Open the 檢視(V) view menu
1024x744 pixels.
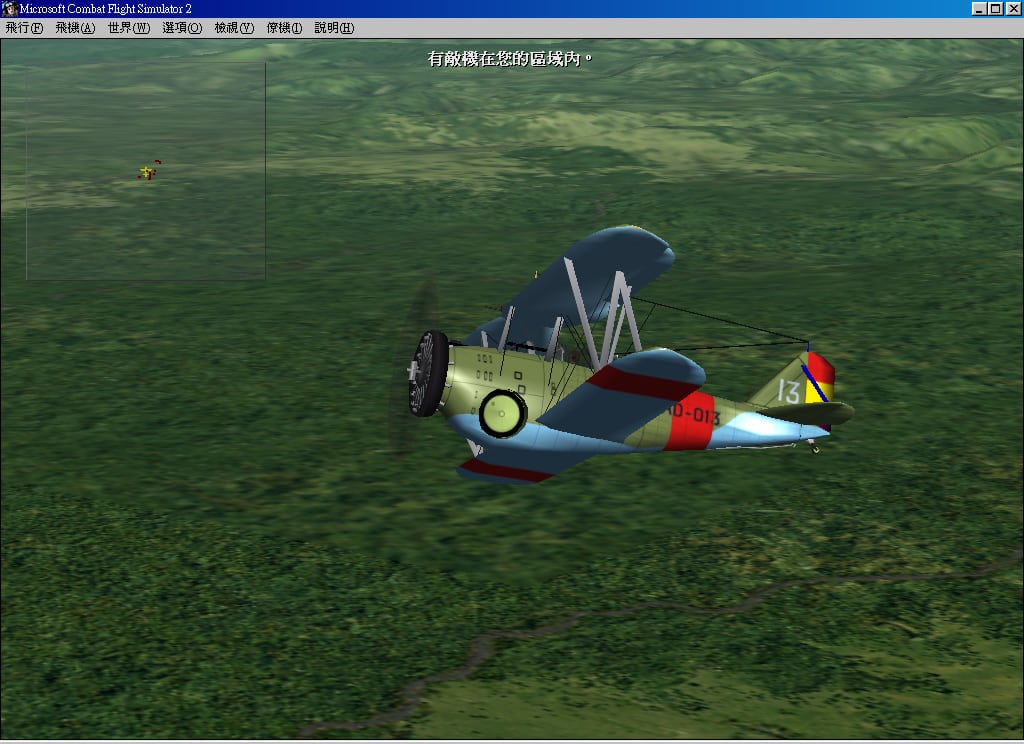[234, 28]
